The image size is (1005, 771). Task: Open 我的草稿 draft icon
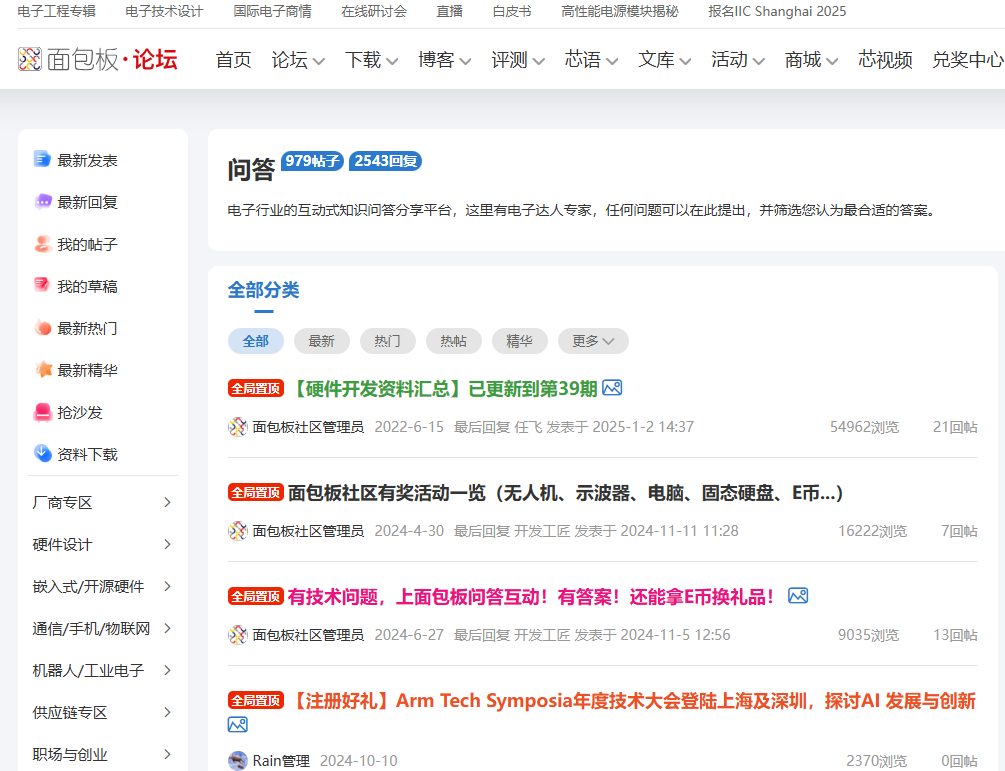pos(42,286)
